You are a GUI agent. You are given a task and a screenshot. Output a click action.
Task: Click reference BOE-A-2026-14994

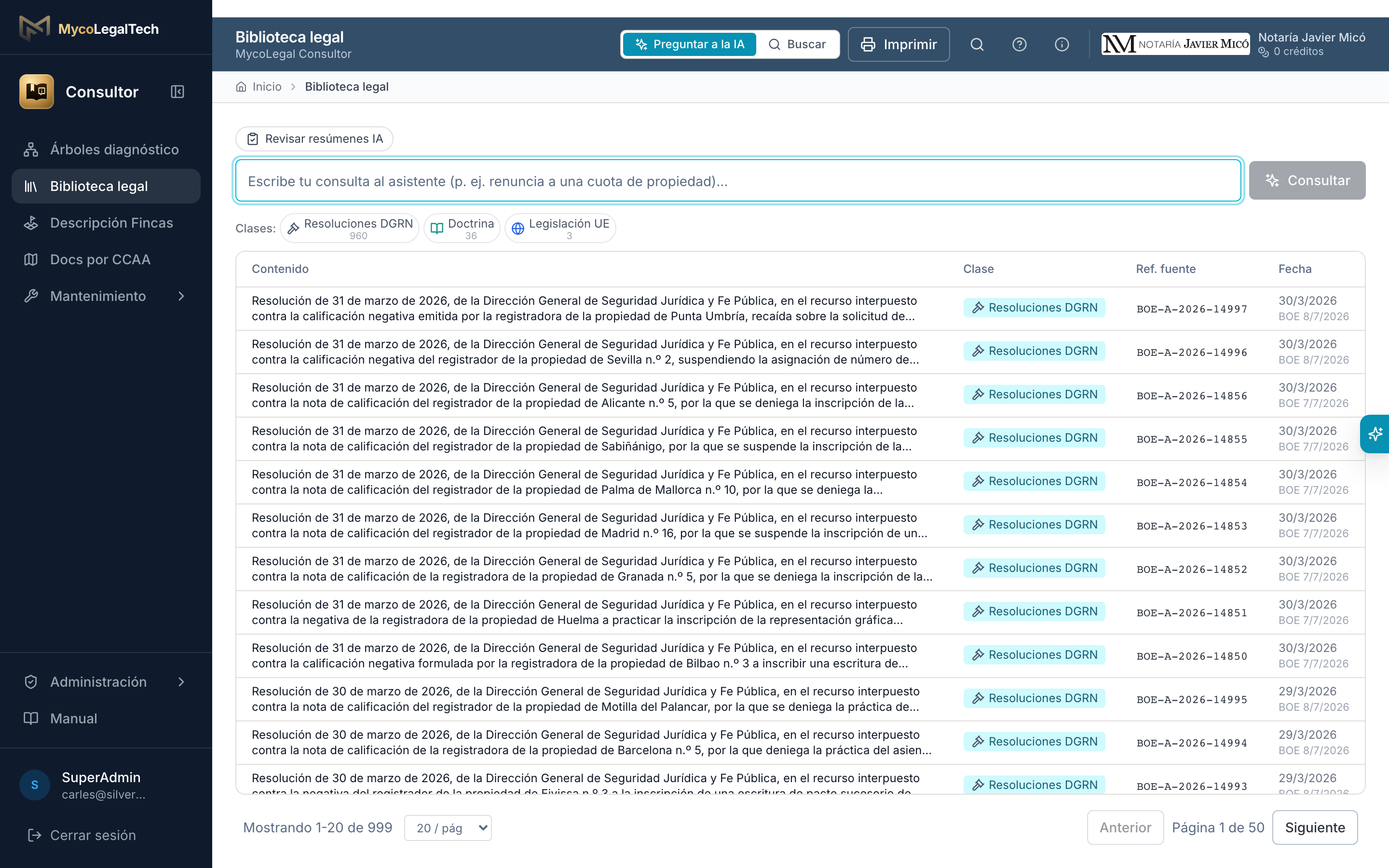click(1192, 743)
